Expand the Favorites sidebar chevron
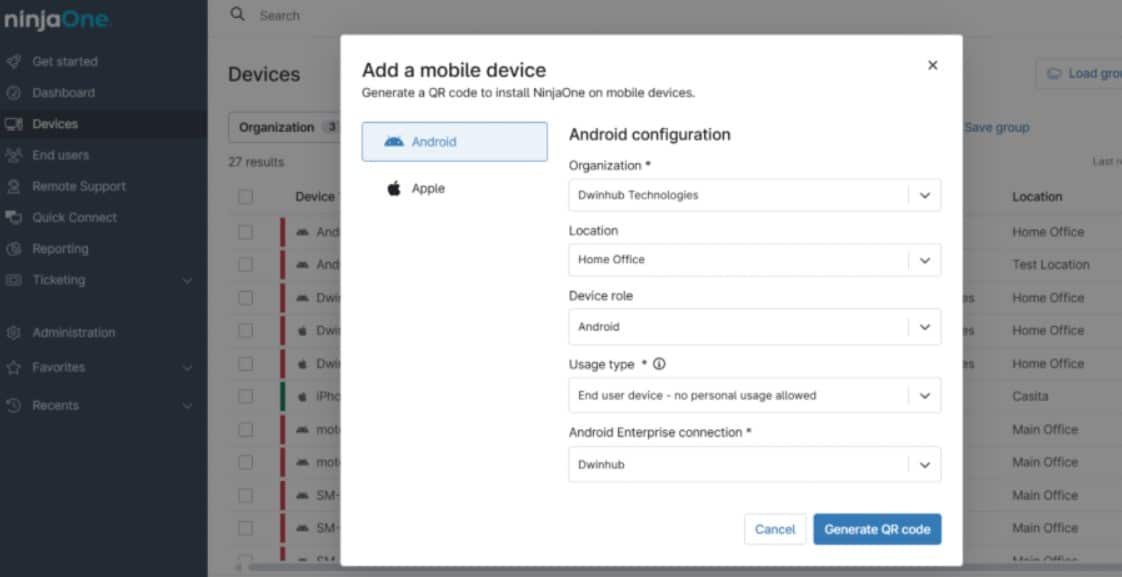Screen dimensions: 1122x577 click(x=187, y=368)
